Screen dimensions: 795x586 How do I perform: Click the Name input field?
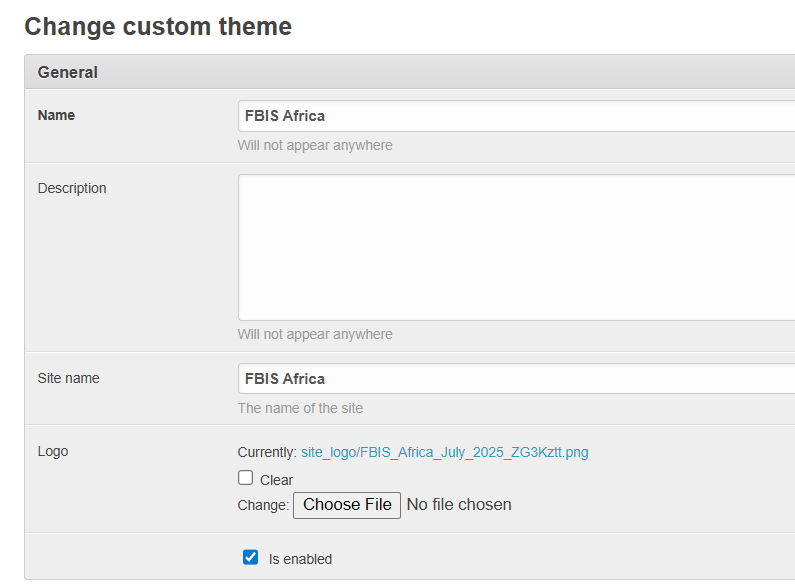click(x=515, y=116)
